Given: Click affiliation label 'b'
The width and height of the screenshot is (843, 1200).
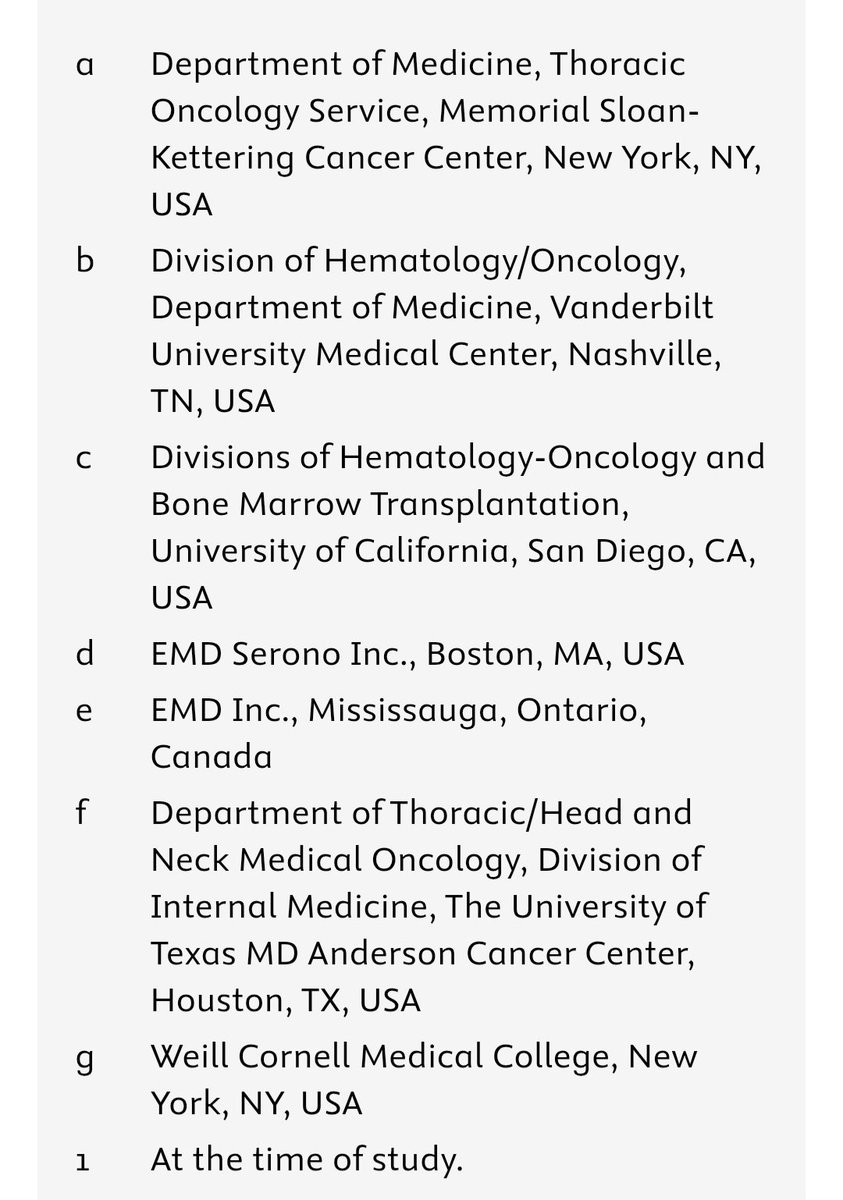Looking at the screenshot, I should pyautogui.click(x=84, y=261).
